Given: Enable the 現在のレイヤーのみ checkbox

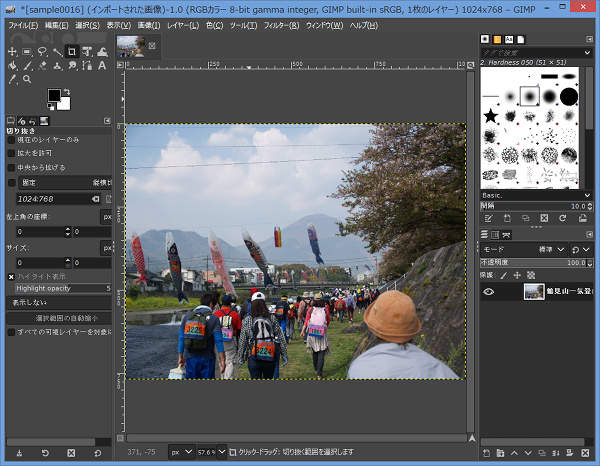Looking at the screenshot, I should tap(12, 140).
